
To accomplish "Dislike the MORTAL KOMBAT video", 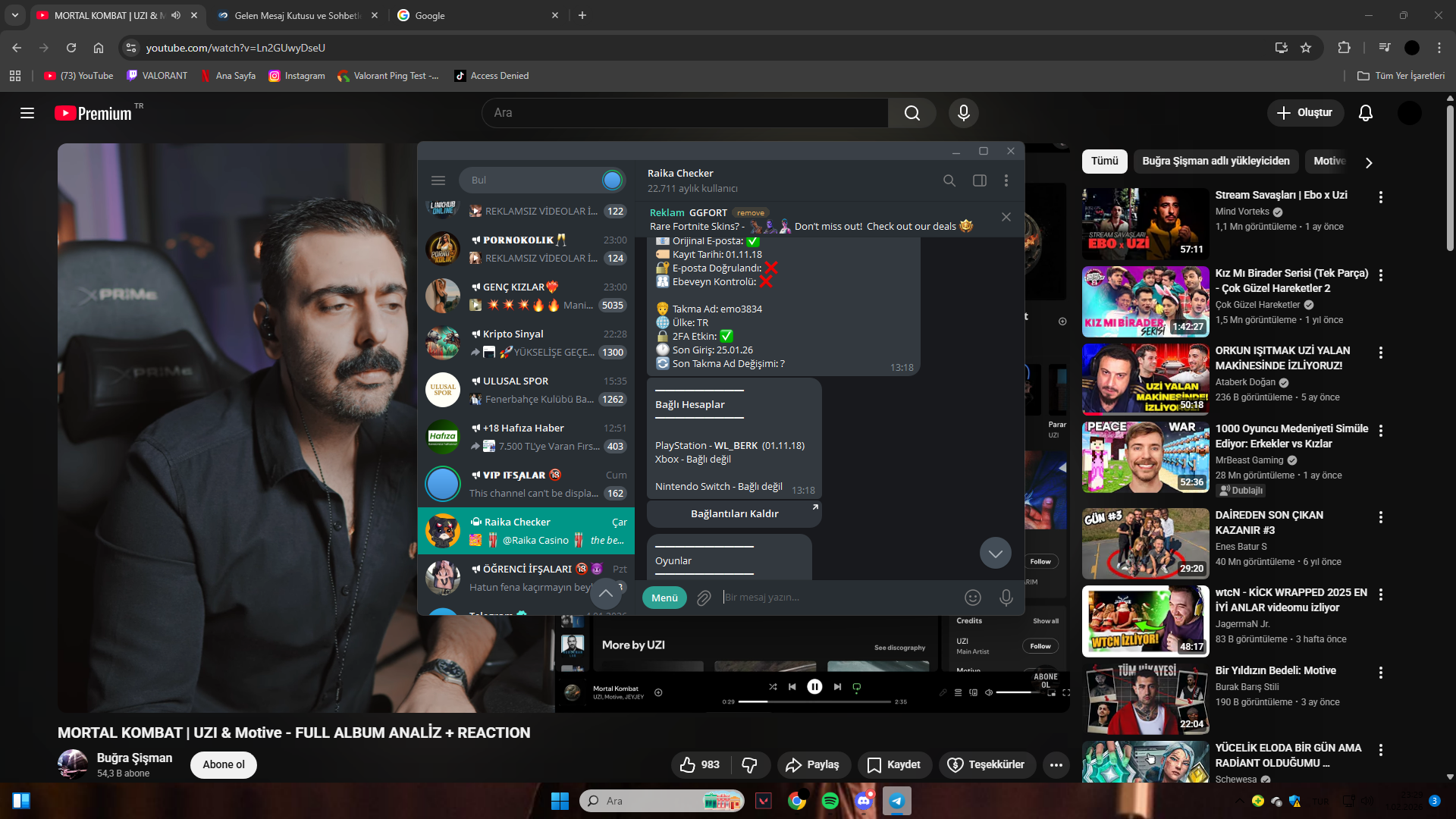I will click(749, 765).
